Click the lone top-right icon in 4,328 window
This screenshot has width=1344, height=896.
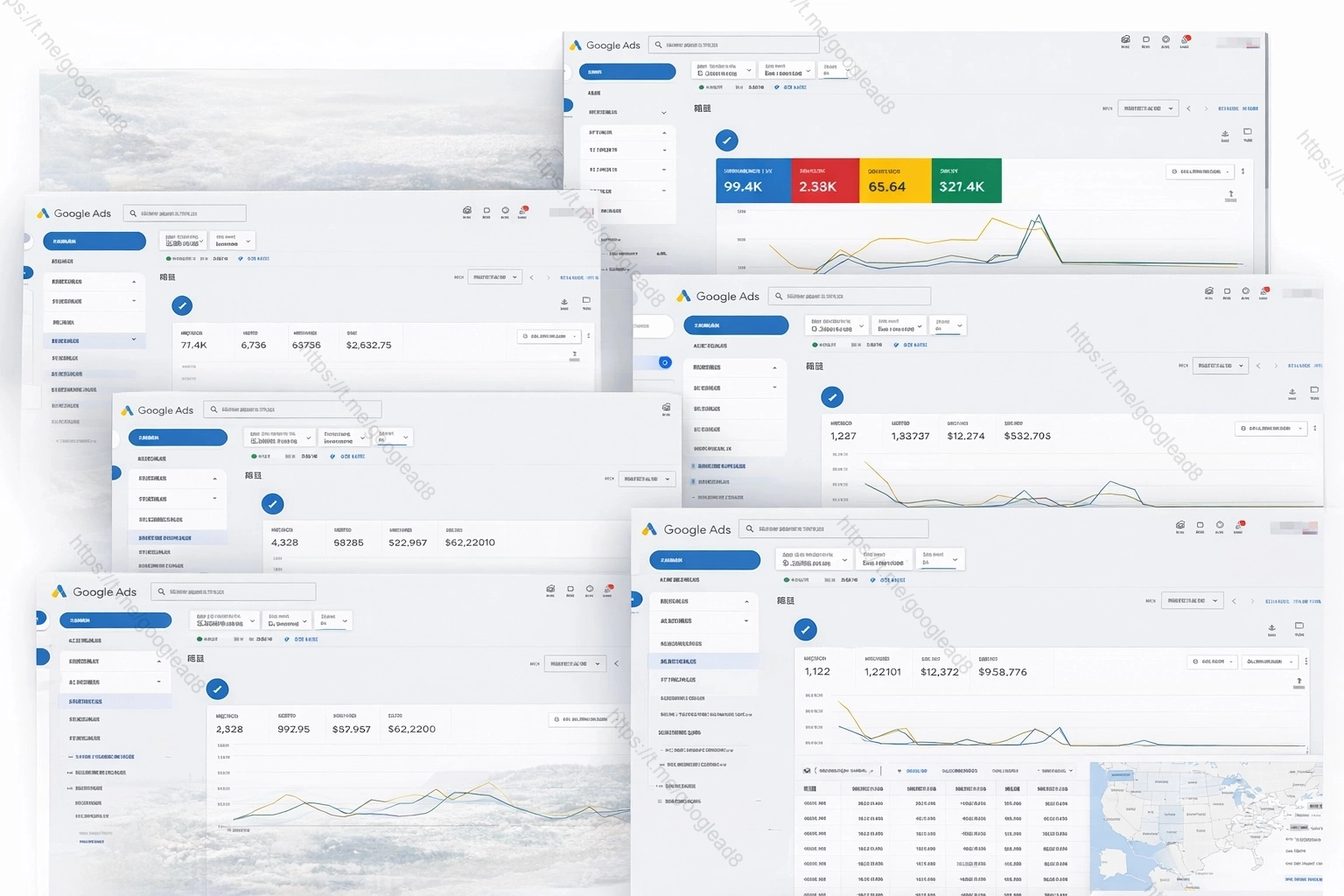point(667,408)
